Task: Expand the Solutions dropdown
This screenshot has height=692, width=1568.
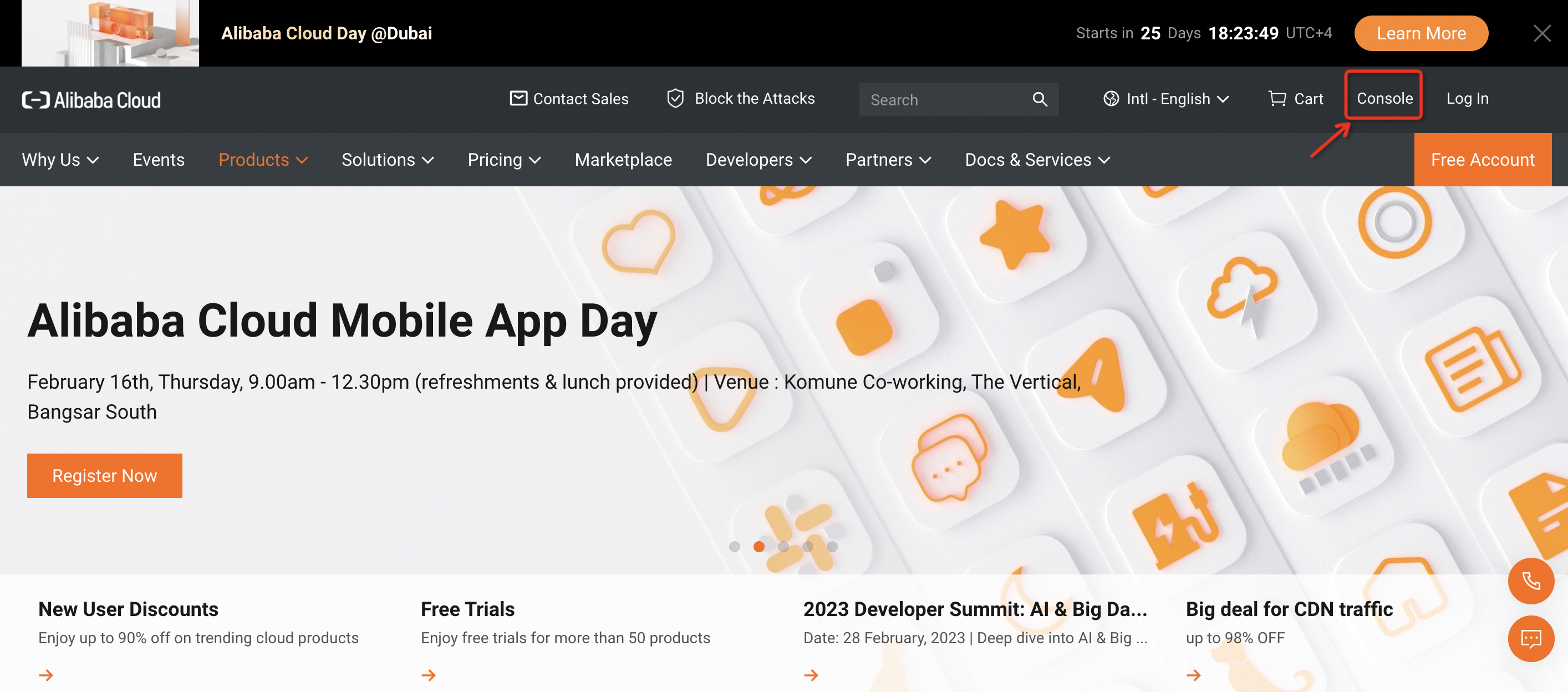Action: 388,160
